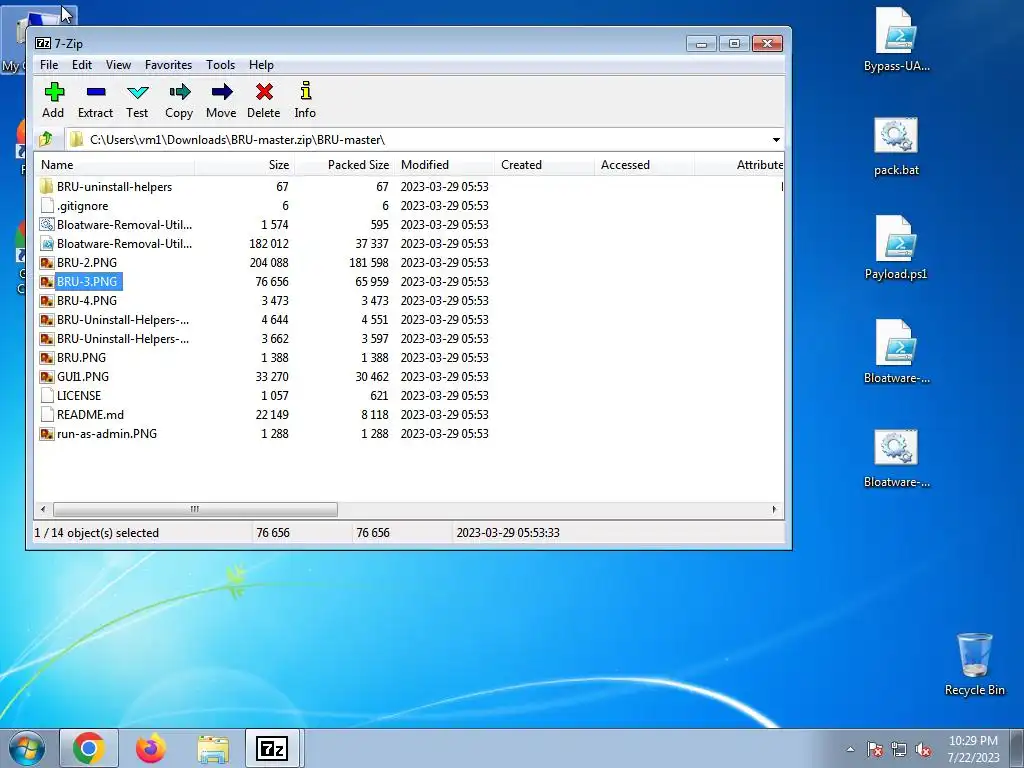
Task: Select pack.bat desktop icon
Action: (896, 136)
